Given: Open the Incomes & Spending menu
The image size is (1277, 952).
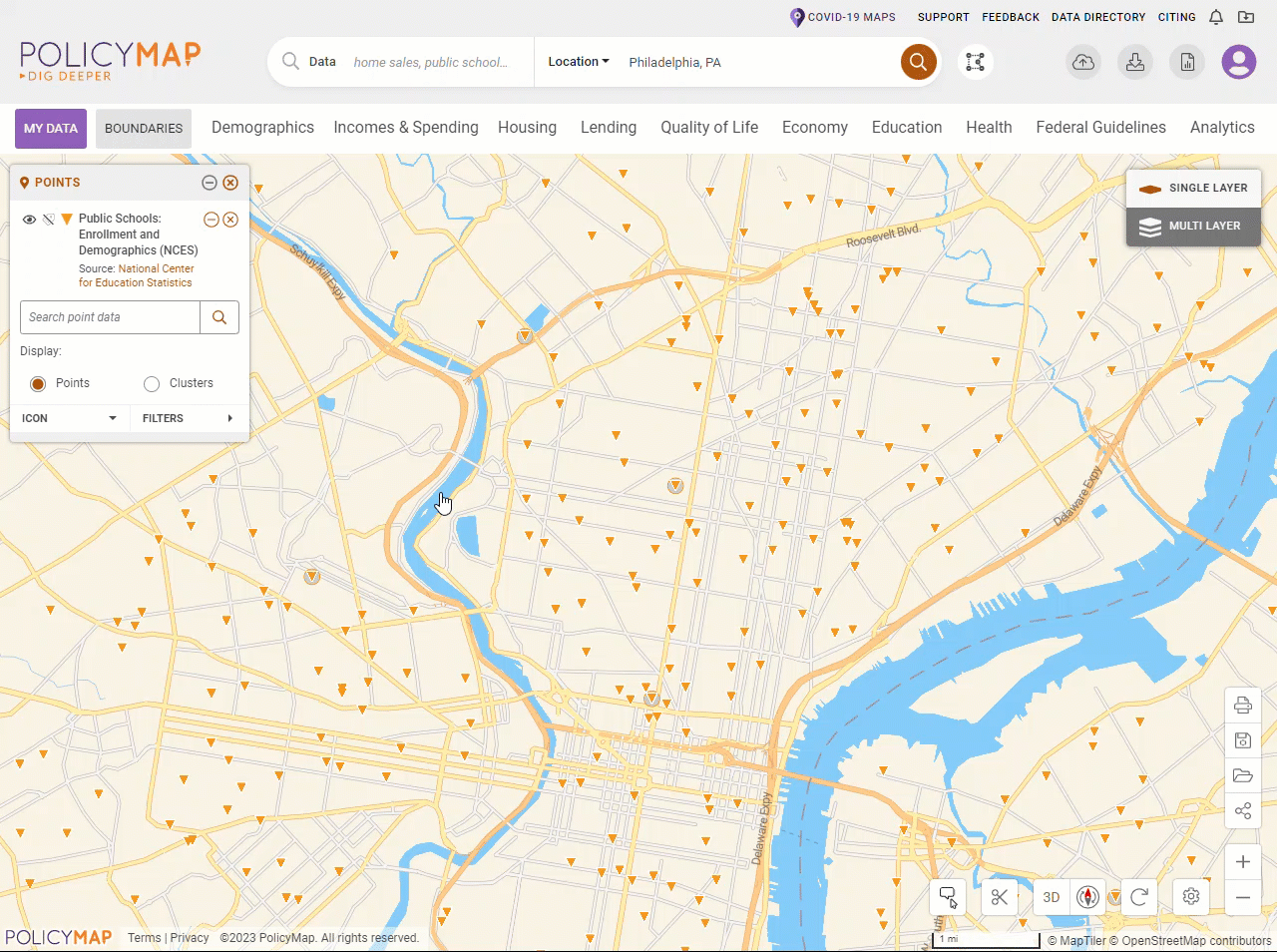Looking at the screenshot, I should click(406, 128).
